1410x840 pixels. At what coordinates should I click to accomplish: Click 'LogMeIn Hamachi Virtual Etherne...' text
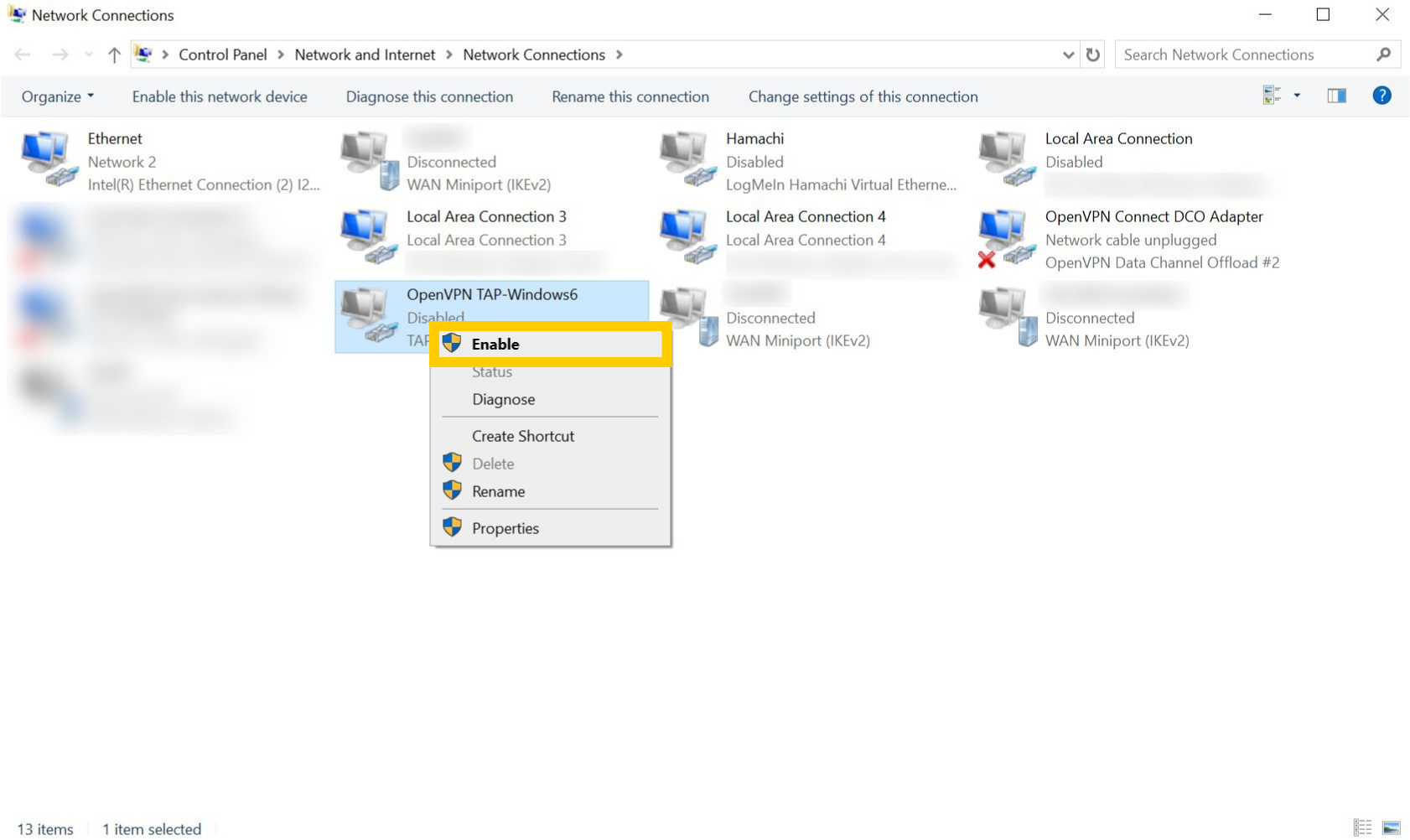(841, 184)
